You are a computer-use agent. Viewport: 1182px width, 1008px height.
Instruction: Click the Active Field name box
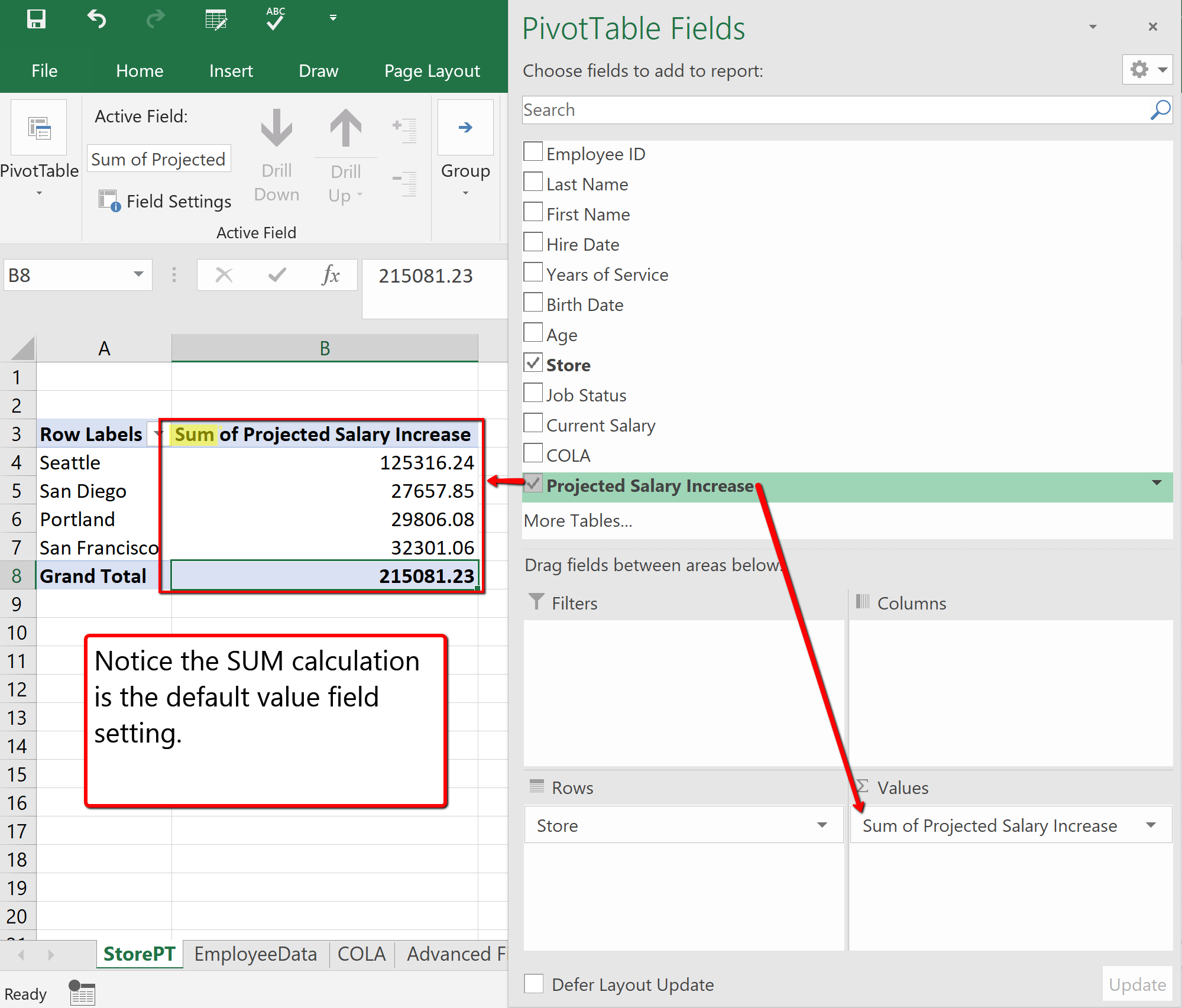pyautogui.click(x=159, y=159)
